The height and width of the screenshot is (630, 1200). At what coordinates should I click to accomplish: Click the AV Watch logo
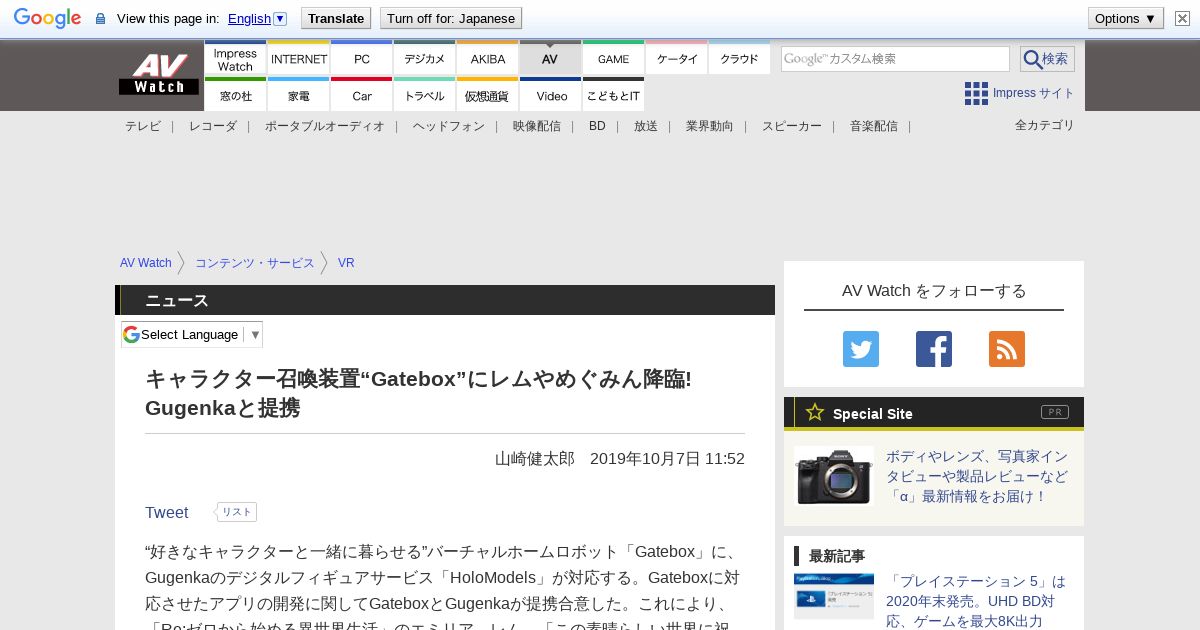pos(159,74)
